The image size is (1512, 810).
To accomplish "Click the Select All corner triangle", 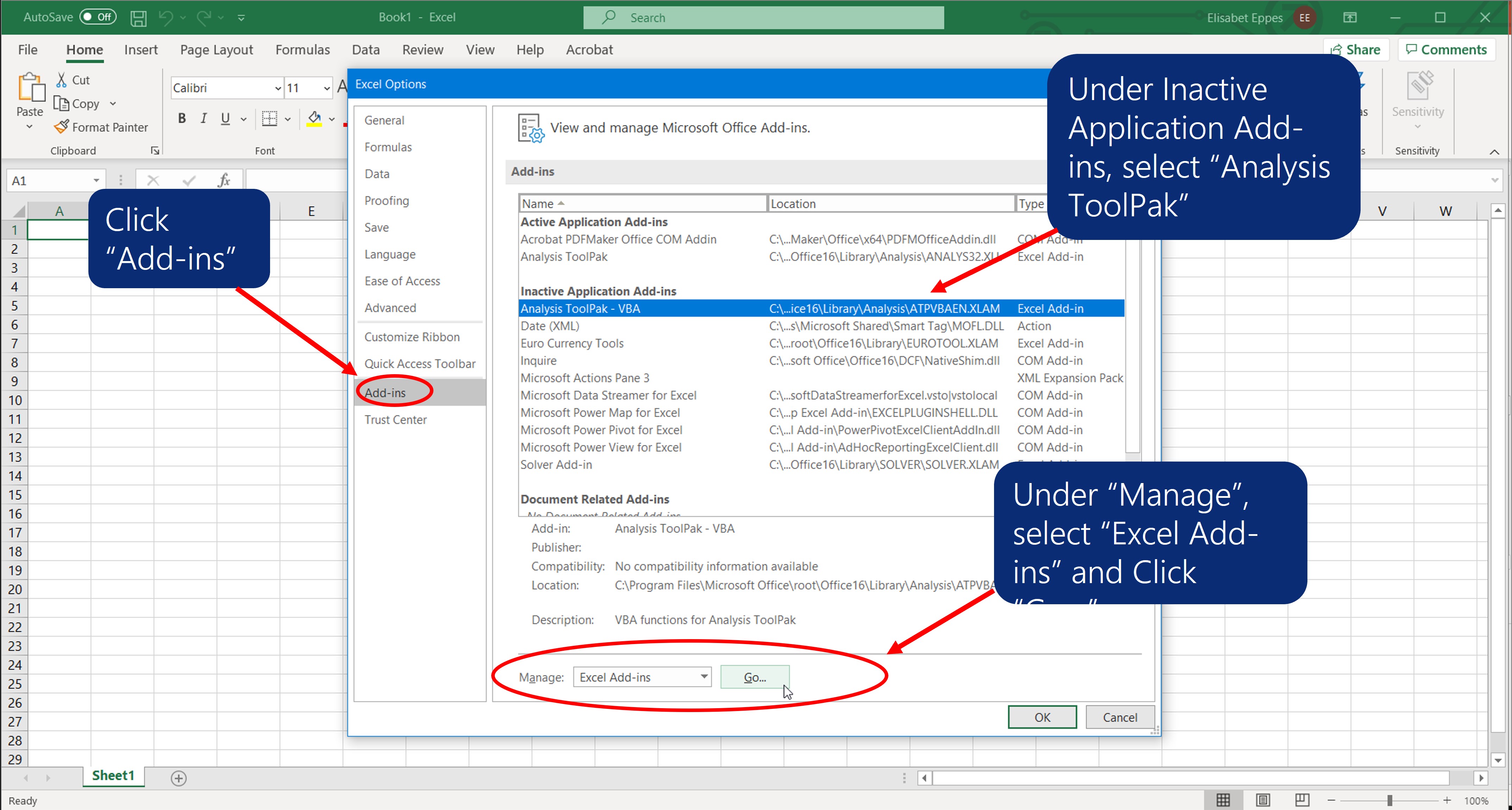I will click(x=18, y=211).
